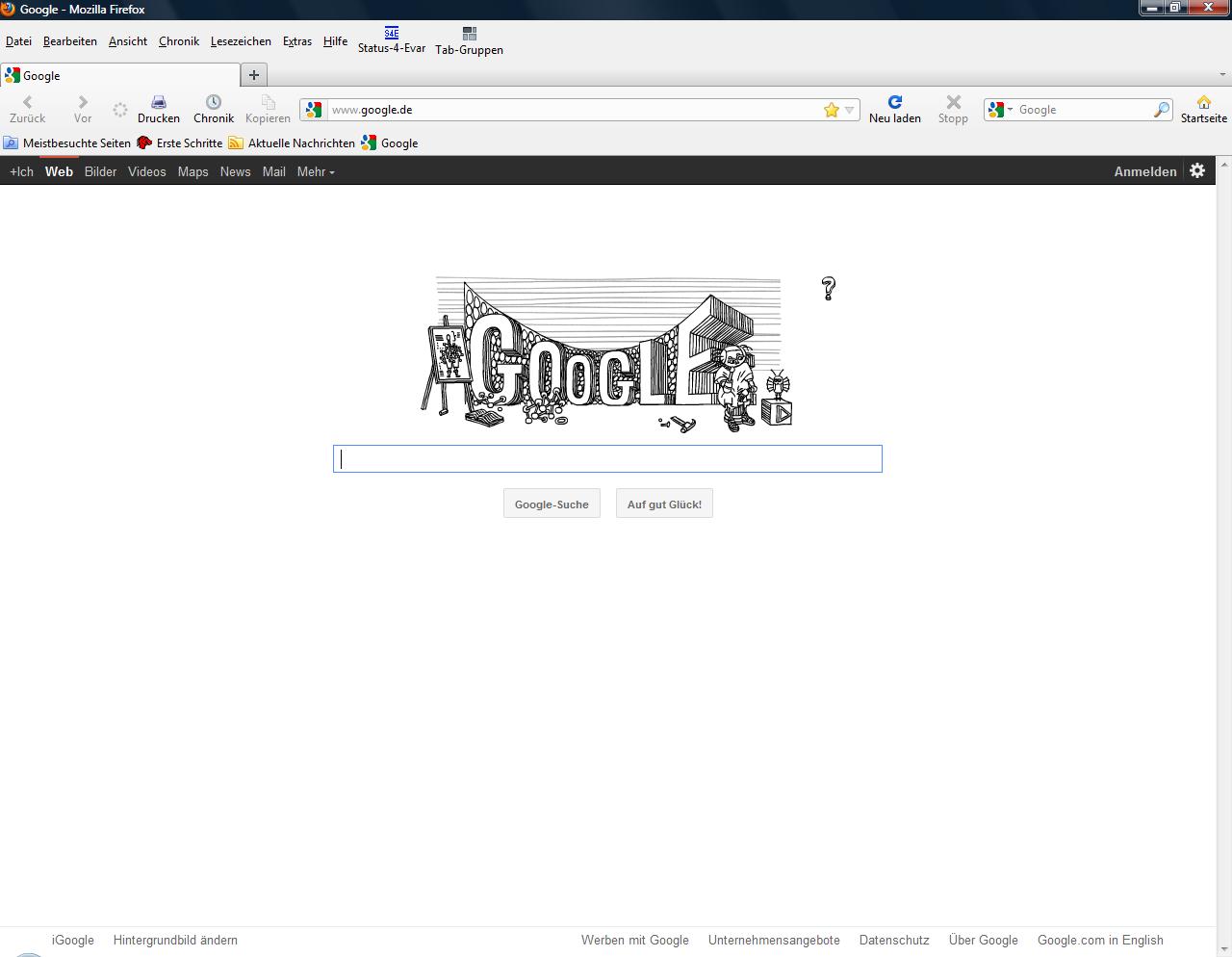Open Aktuelle Nachrichten feed bookmark

pyautogui.click(x=292, y=142)
